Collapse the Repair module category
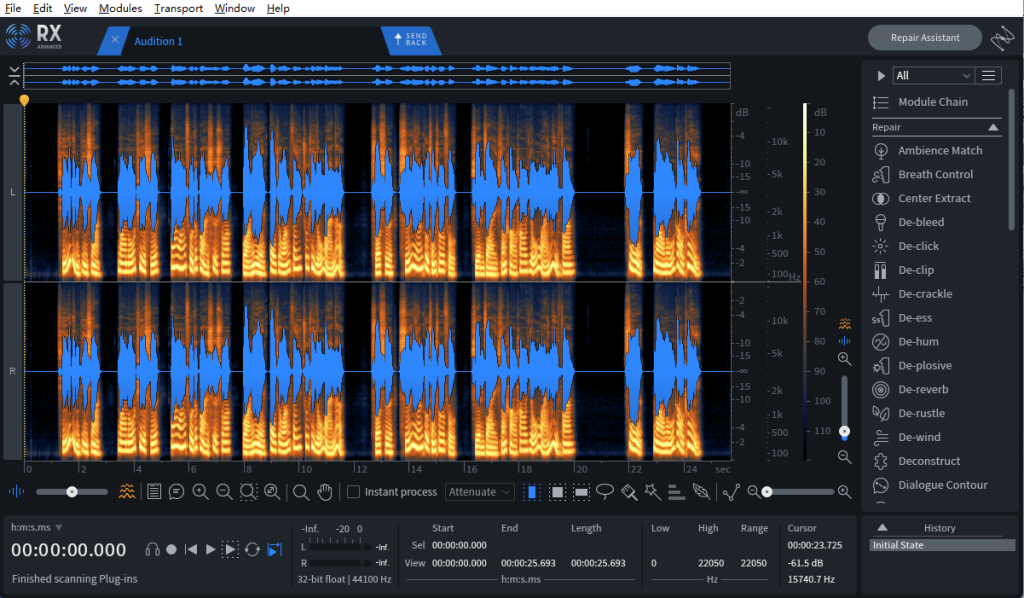 [x=993, y=127]
